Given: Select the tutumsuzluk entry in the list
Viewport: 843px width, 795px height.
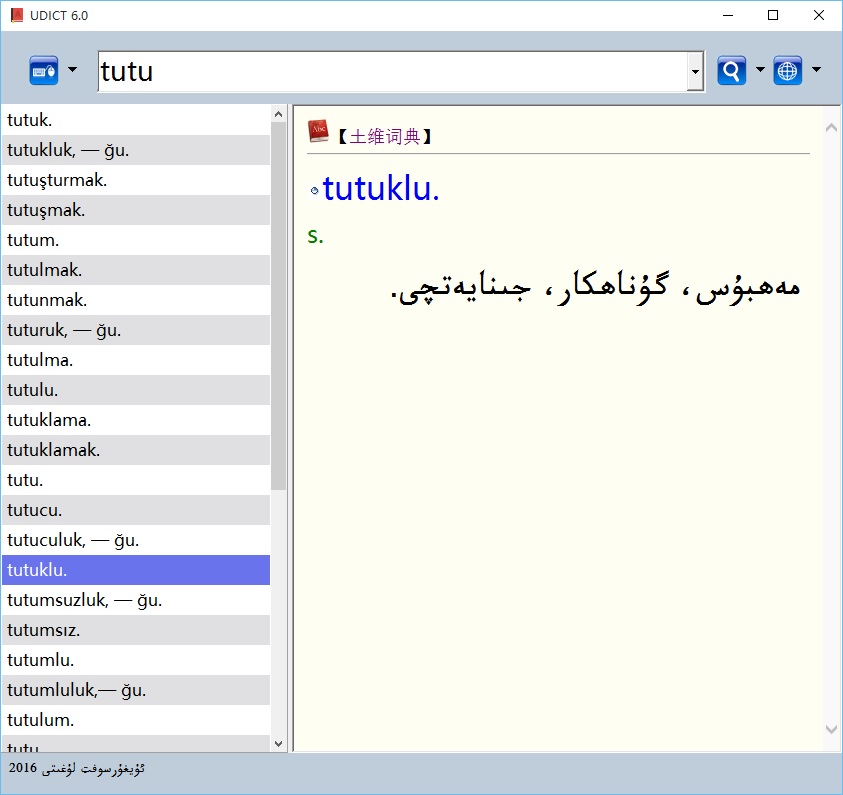Looking at the screenshot, I should click(84, 600).
